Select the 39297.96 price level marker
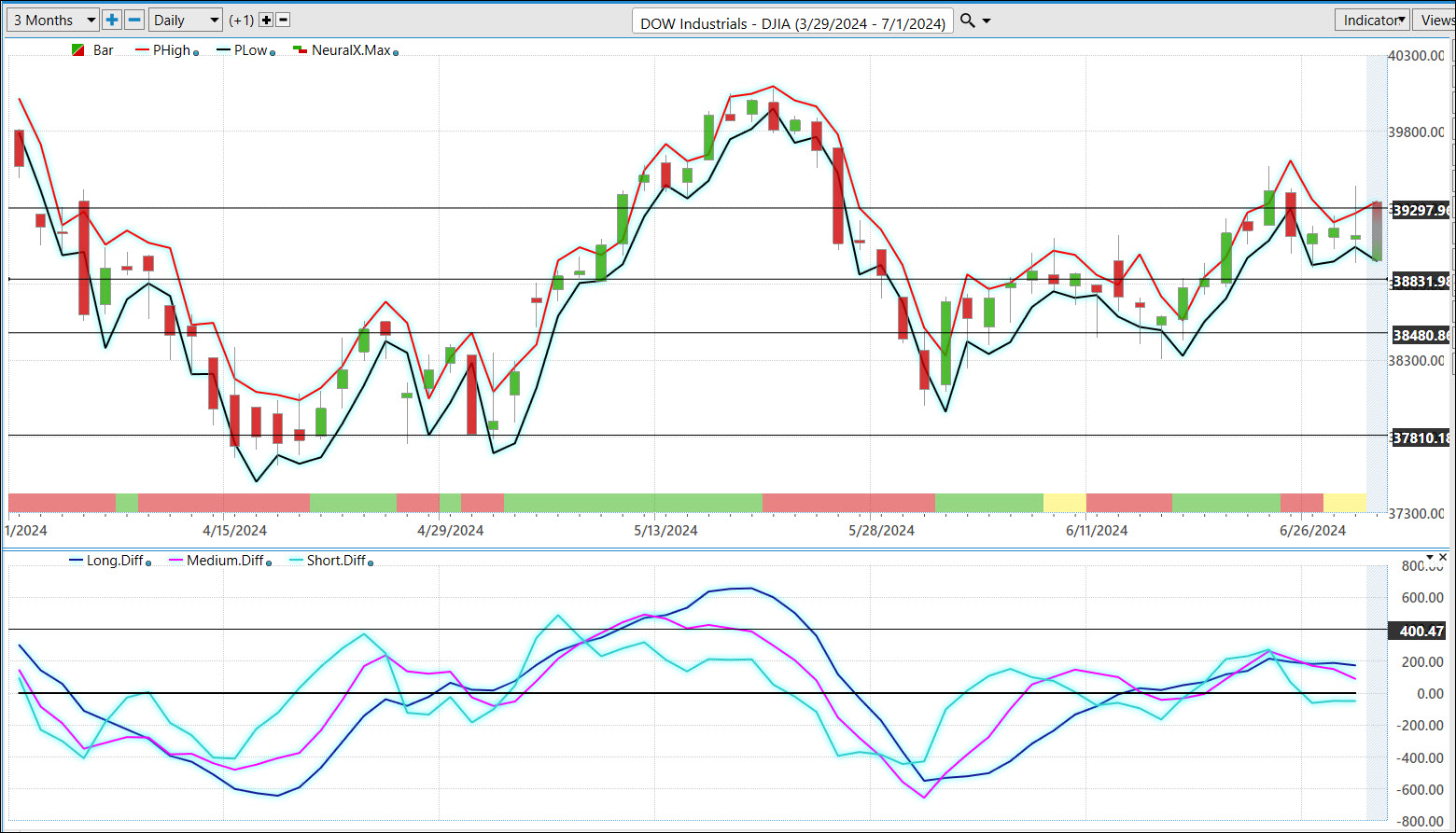 (x=1420, y=210)
